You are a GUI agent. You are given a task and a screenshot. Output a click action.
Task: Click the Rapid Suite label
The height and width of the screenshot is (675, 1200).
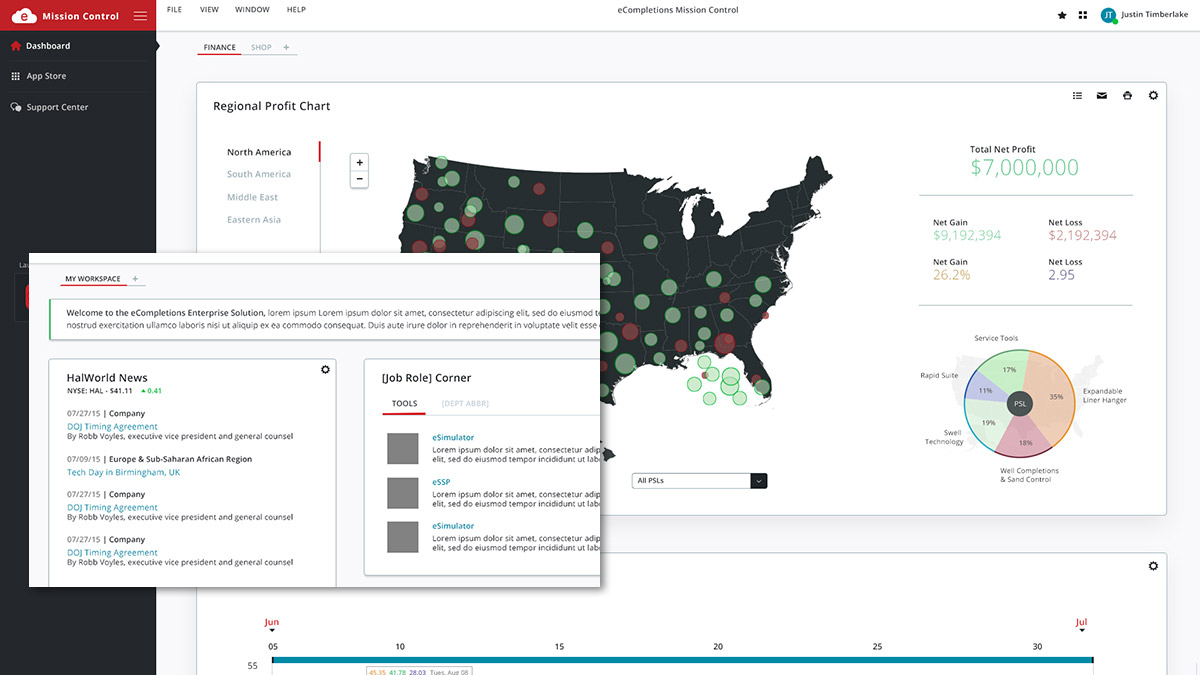point(939,376)
